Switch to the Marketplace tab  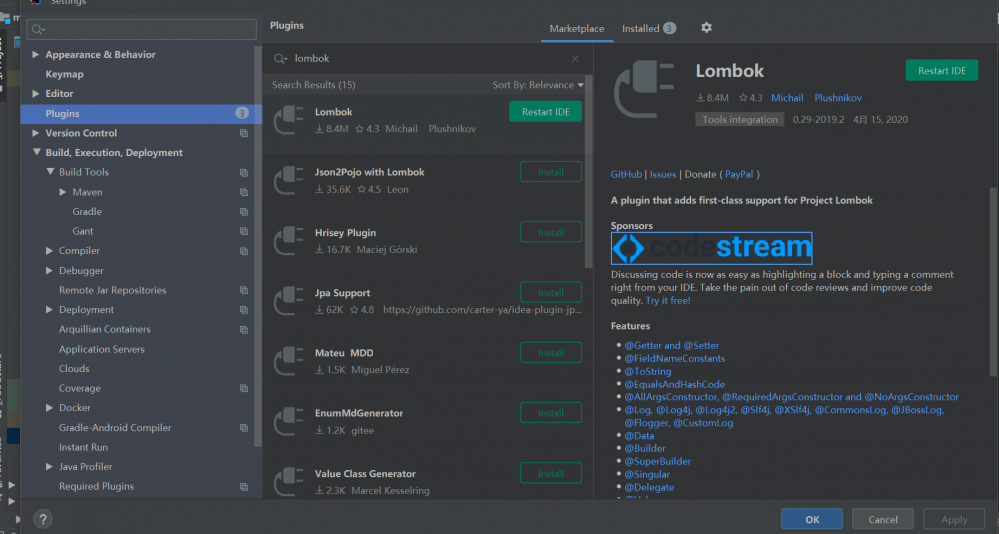[x=577, y=29]
